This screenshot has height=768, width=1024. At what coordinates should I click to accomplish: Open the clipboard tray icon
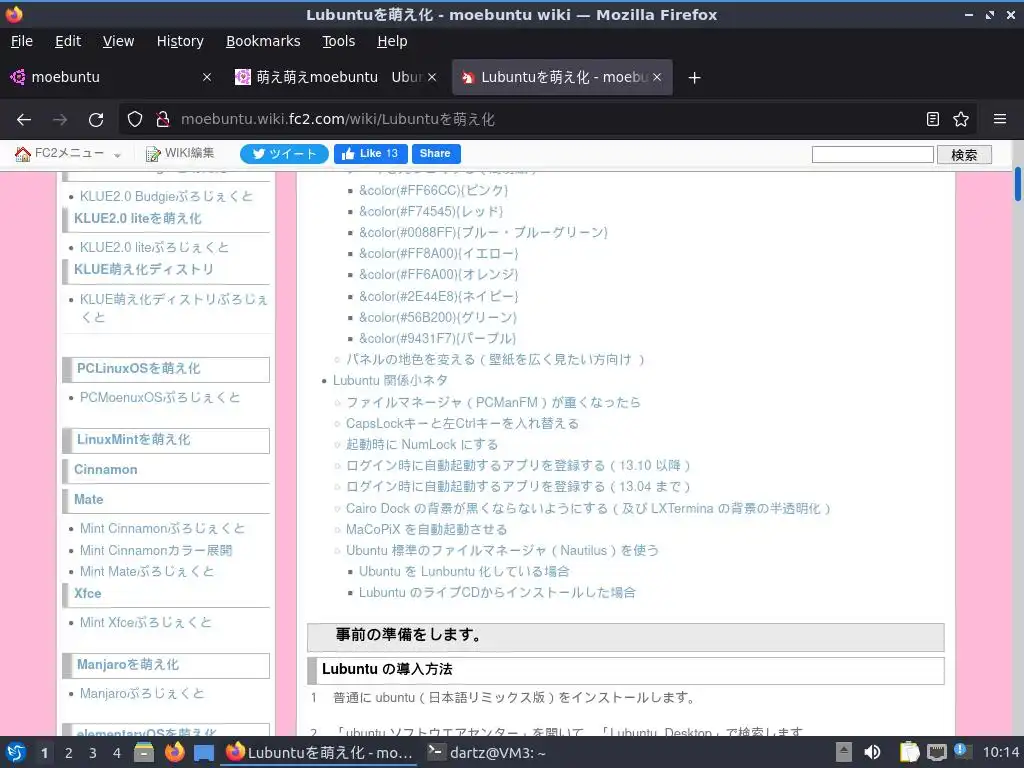(909, 752)
